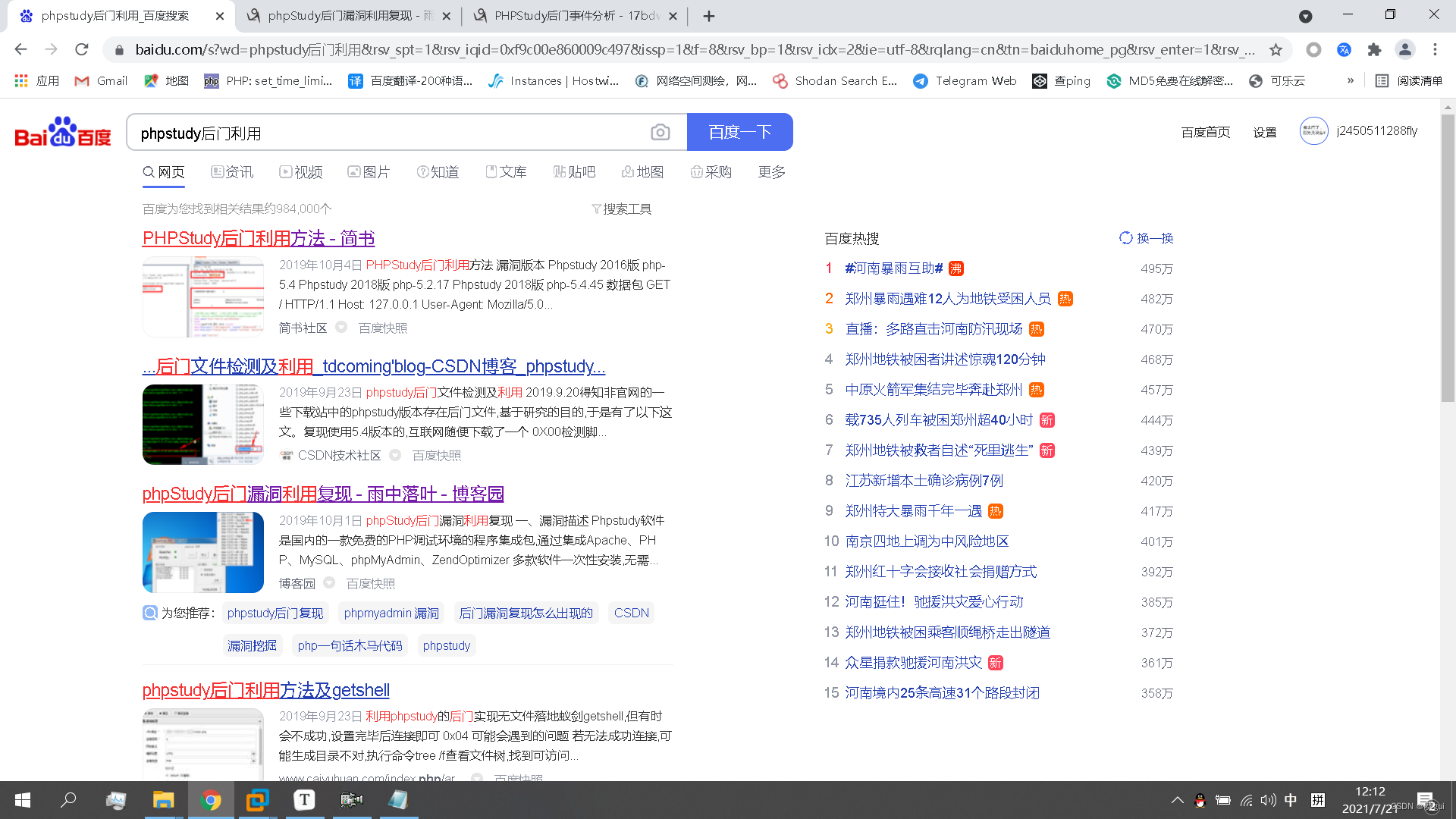Click Chrome icon in taskbar
The width and height of the screenshot is (1456, 819).
coord(211,800)
